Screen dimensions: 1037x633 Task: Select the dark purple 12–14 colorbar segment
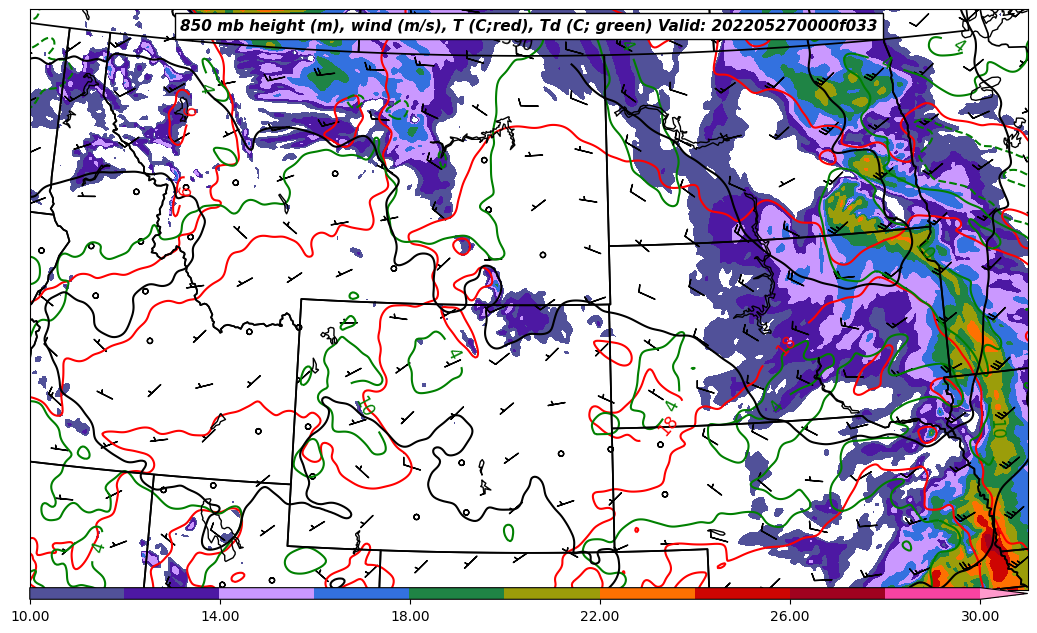point(172,593)
